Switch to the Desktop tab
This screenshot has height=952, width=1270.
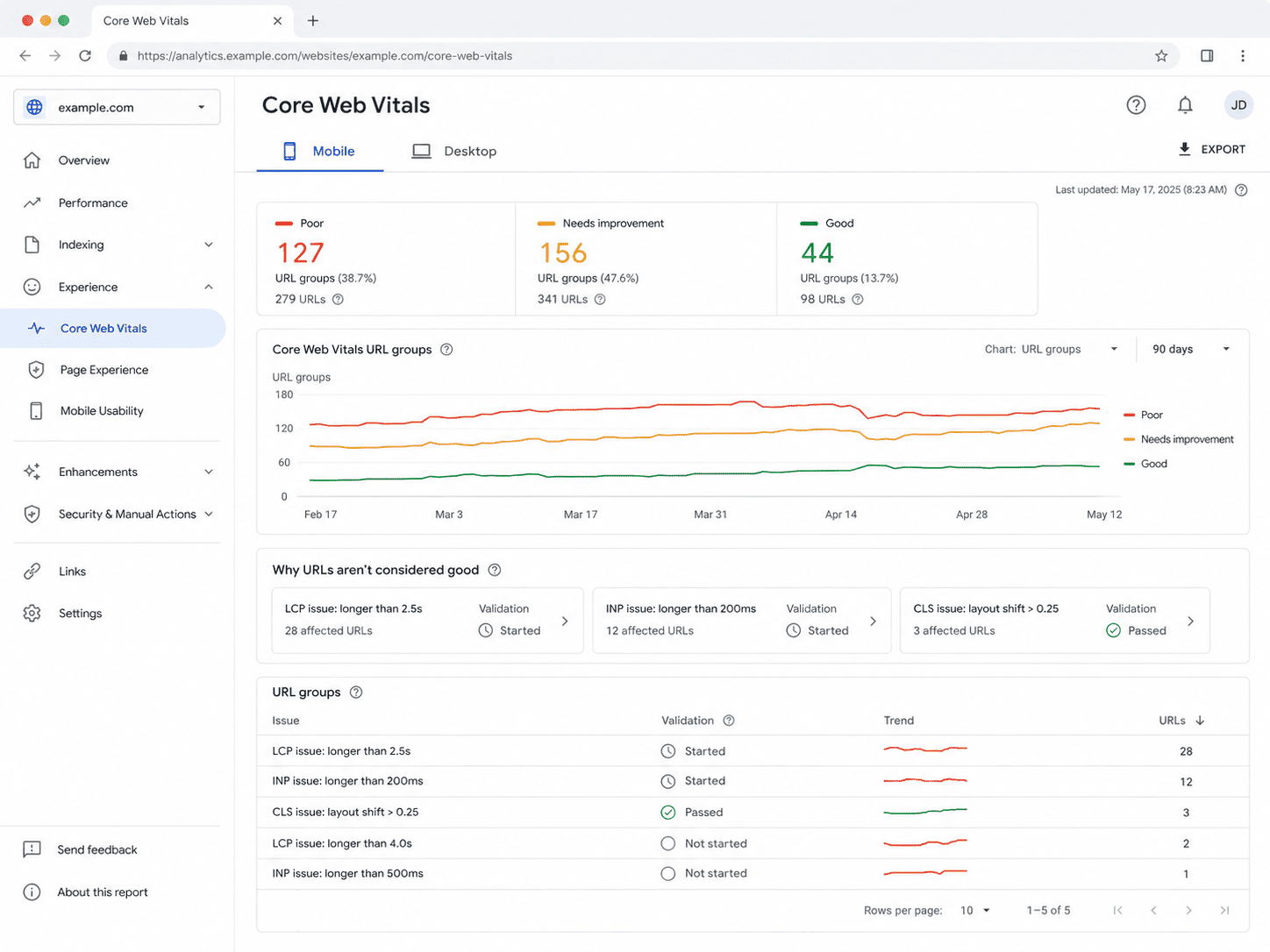coord(455,151)
